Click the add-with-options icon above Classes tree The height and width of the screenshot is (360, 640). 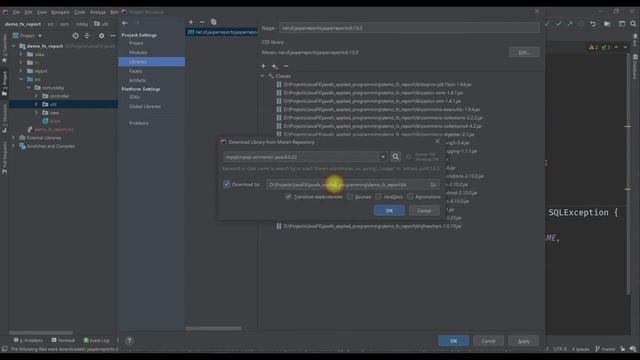[275, 66]
